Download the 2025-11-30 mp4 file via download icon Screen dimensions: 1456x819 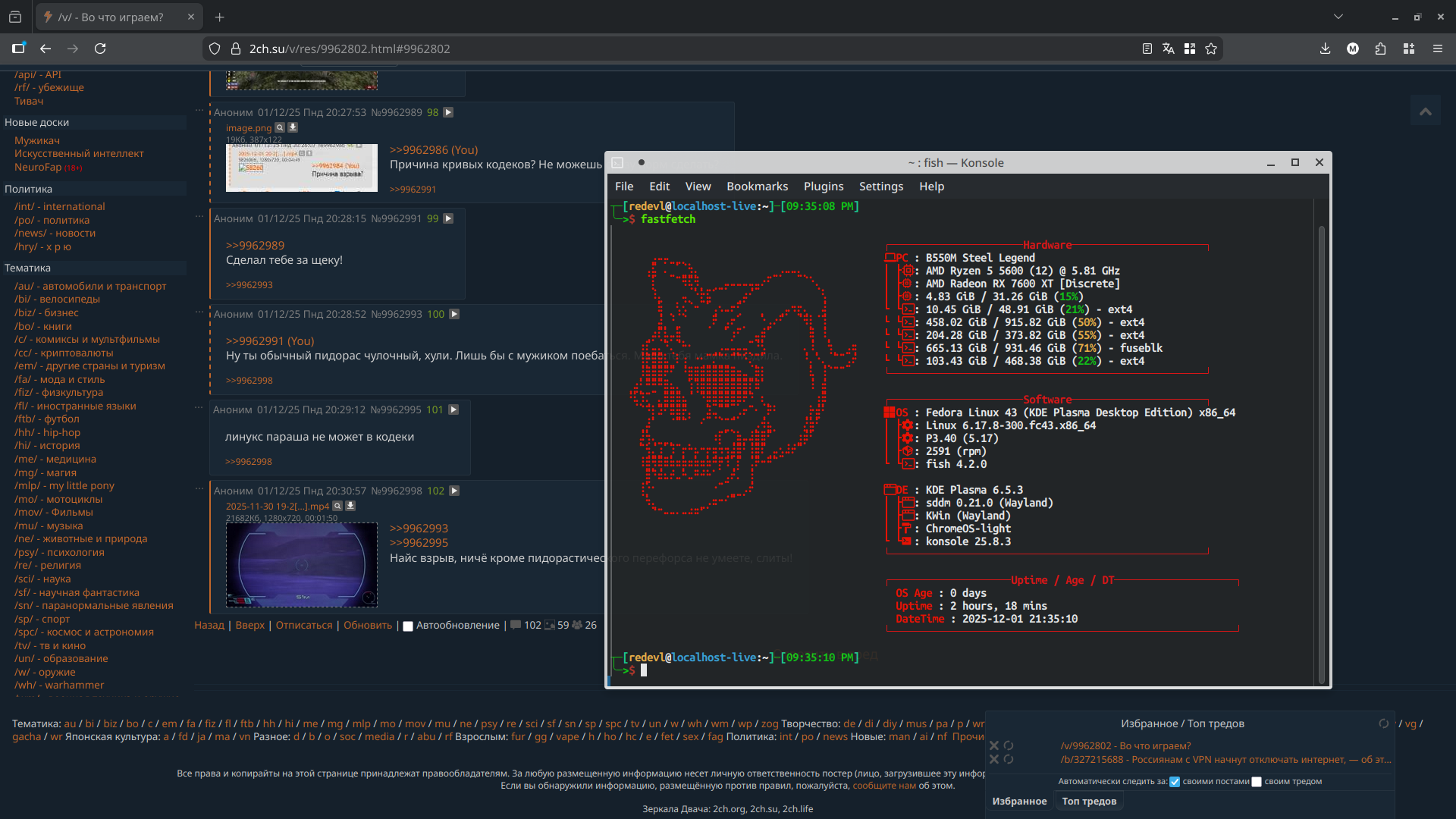350,506
